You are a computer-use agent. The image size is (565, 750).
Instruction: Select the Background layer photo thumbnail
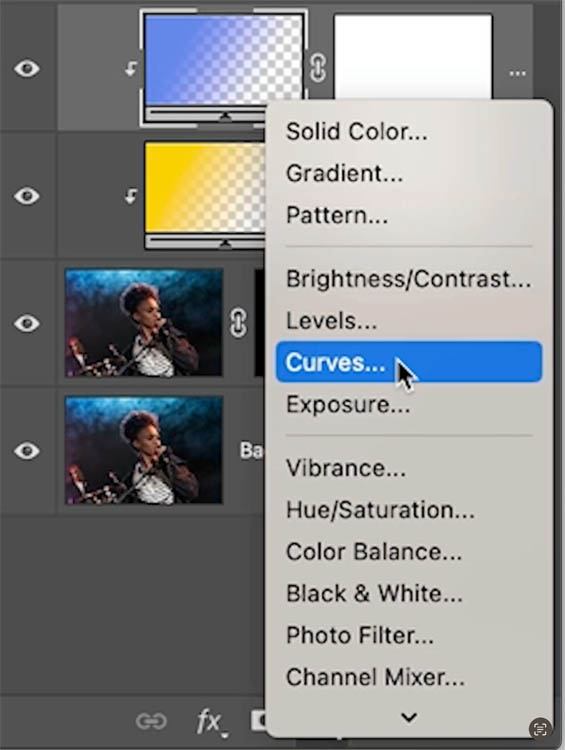tap(144, 451)
